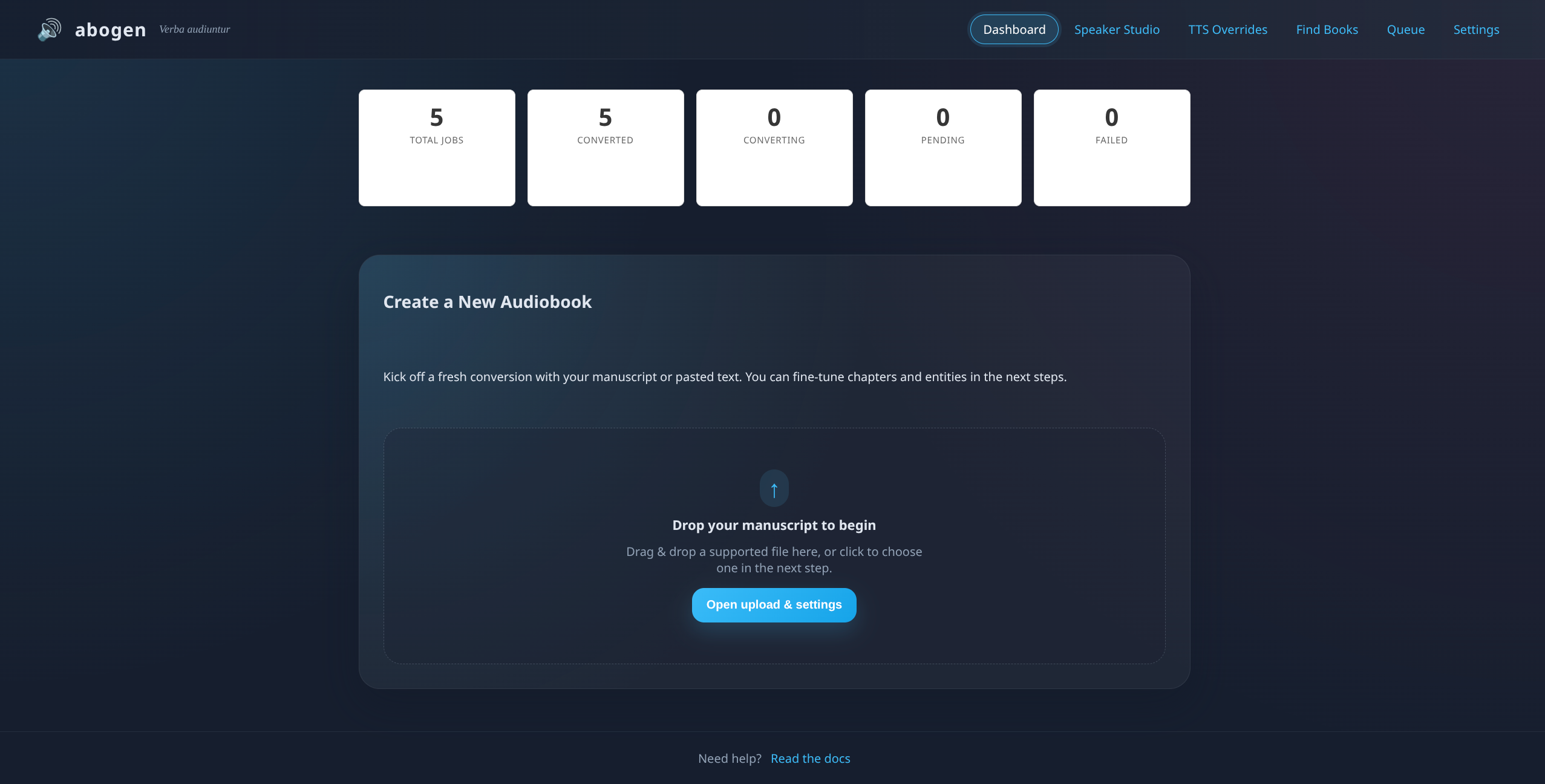
Task: Follow the Read the docs link
Action: pyautogui.click(x=810, y=759)
